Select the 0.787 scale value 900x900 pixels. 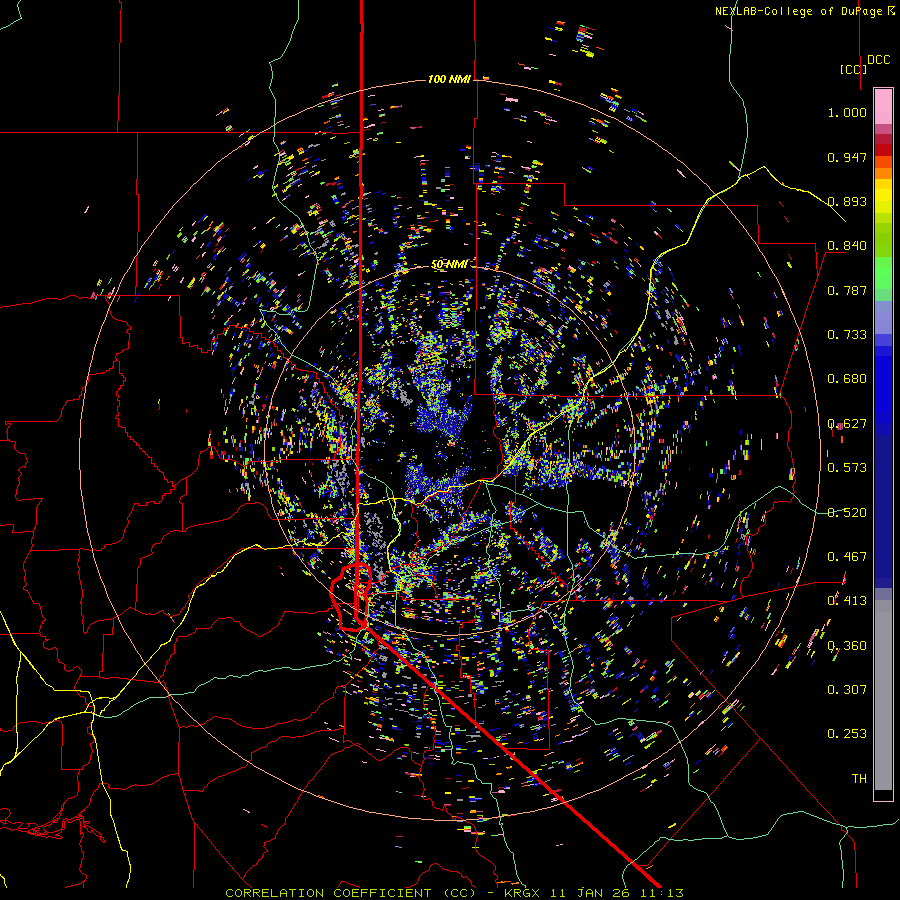[847, 290]
